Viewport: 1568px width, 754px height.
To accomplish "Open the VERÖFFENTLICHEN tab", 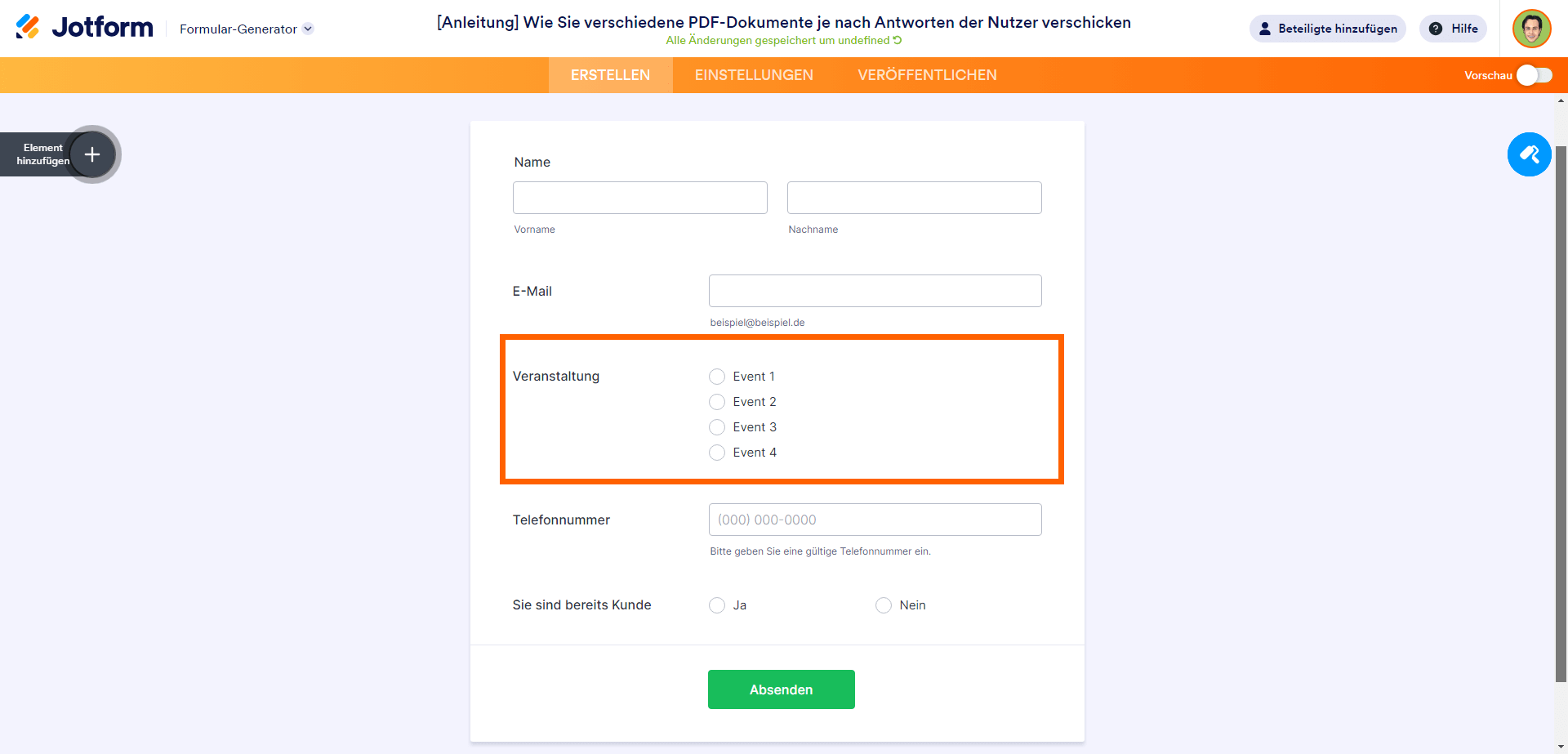I will coord(927,74).
